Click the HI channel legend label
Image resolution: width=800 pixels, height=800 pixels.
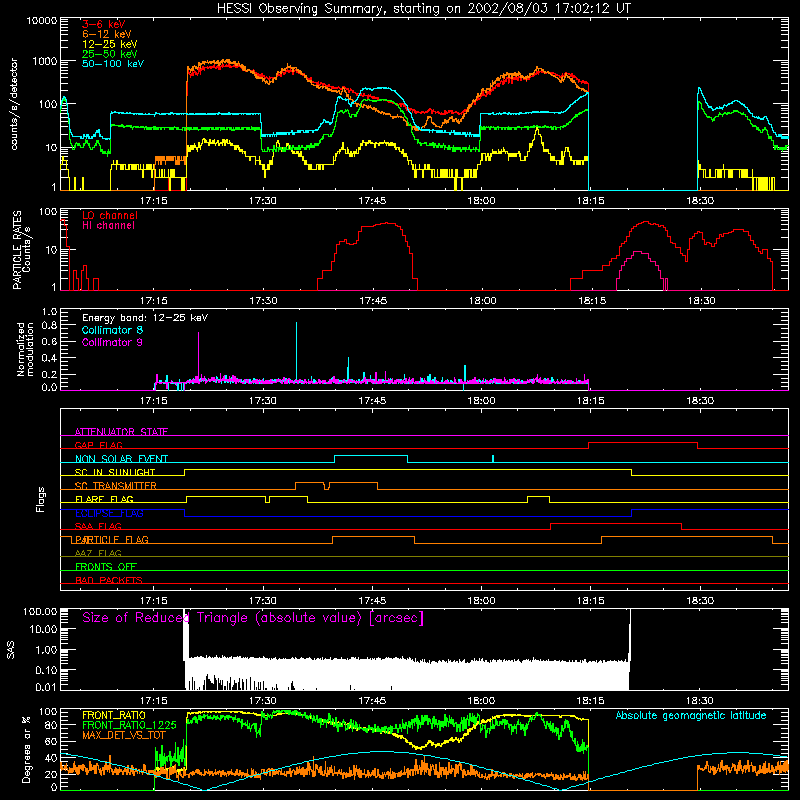[x=108, y=225]
